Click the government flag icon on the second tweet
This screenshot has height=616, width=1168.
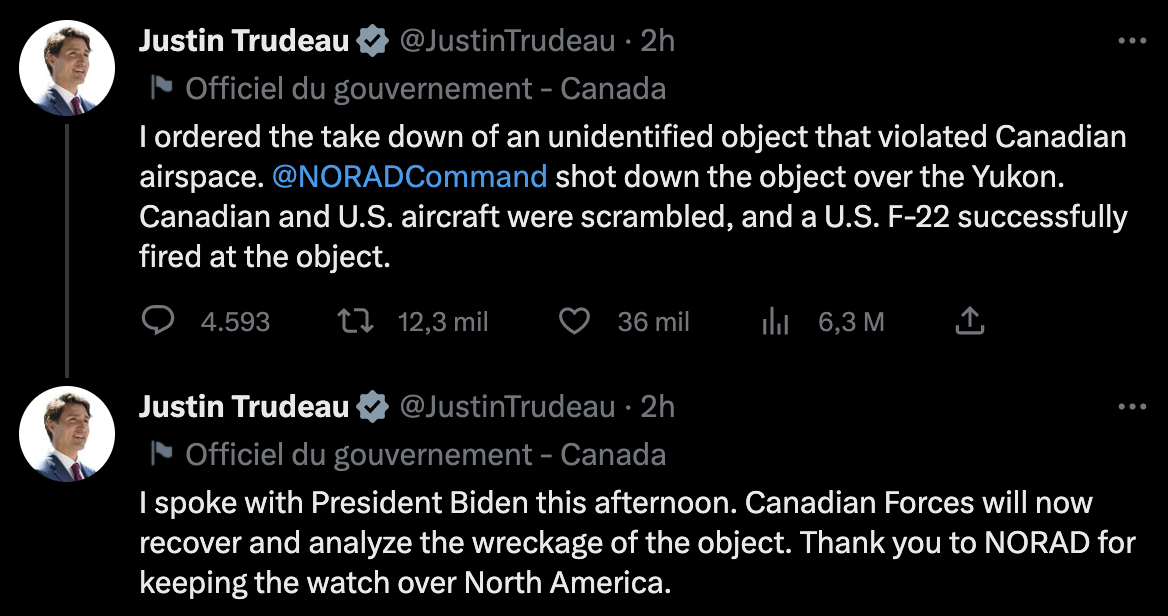pos(161,454)
